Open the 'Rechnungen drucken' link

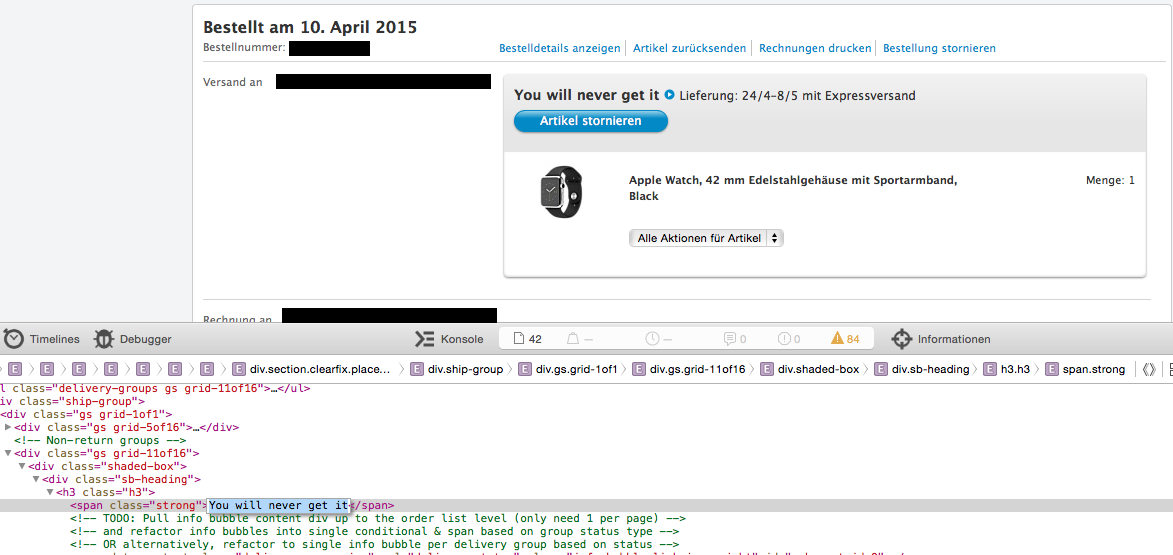[x=815, y=48]
